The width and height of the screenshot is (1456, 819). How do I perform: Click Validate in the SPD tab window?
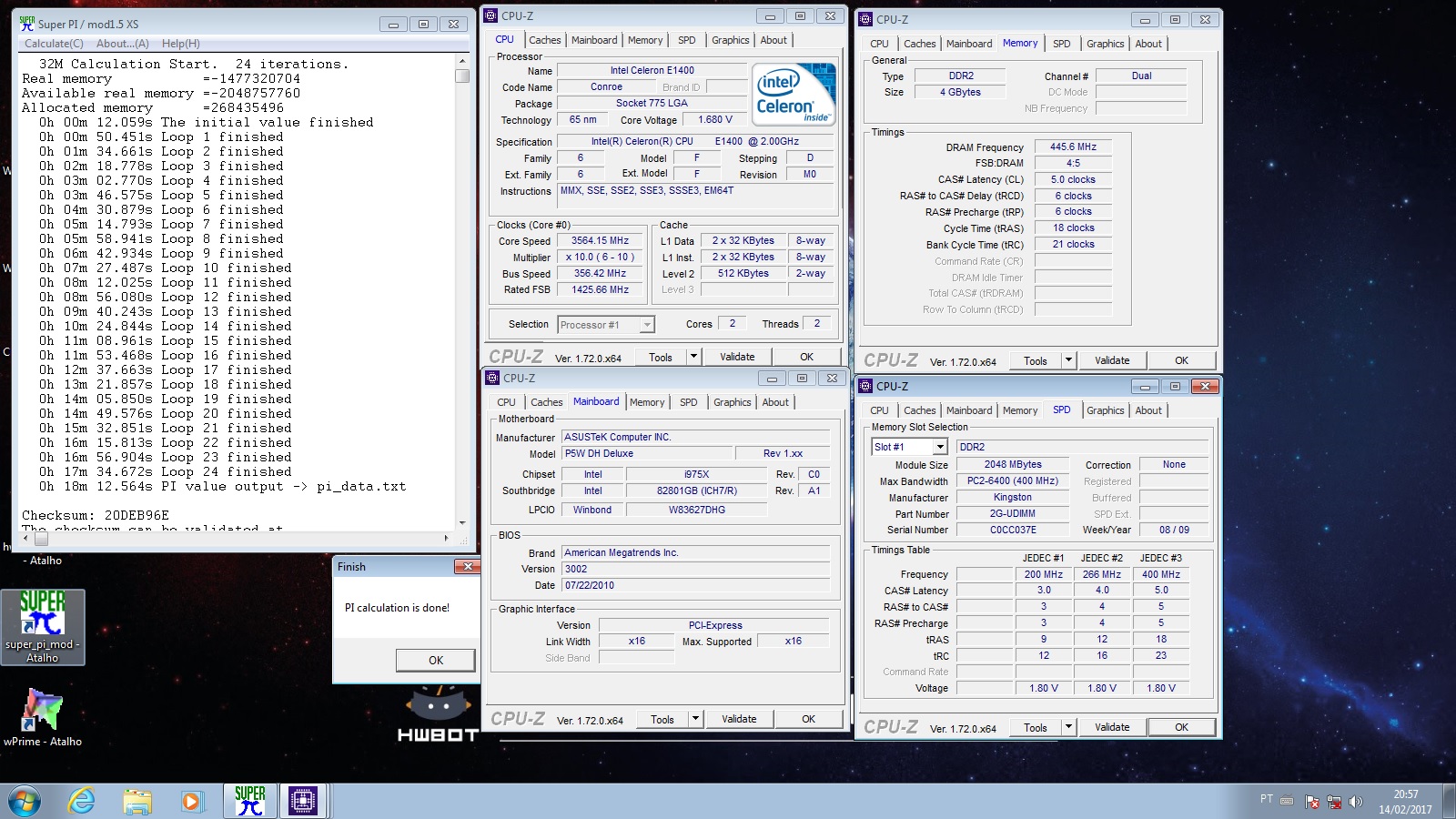click(x=1112, y=727)
